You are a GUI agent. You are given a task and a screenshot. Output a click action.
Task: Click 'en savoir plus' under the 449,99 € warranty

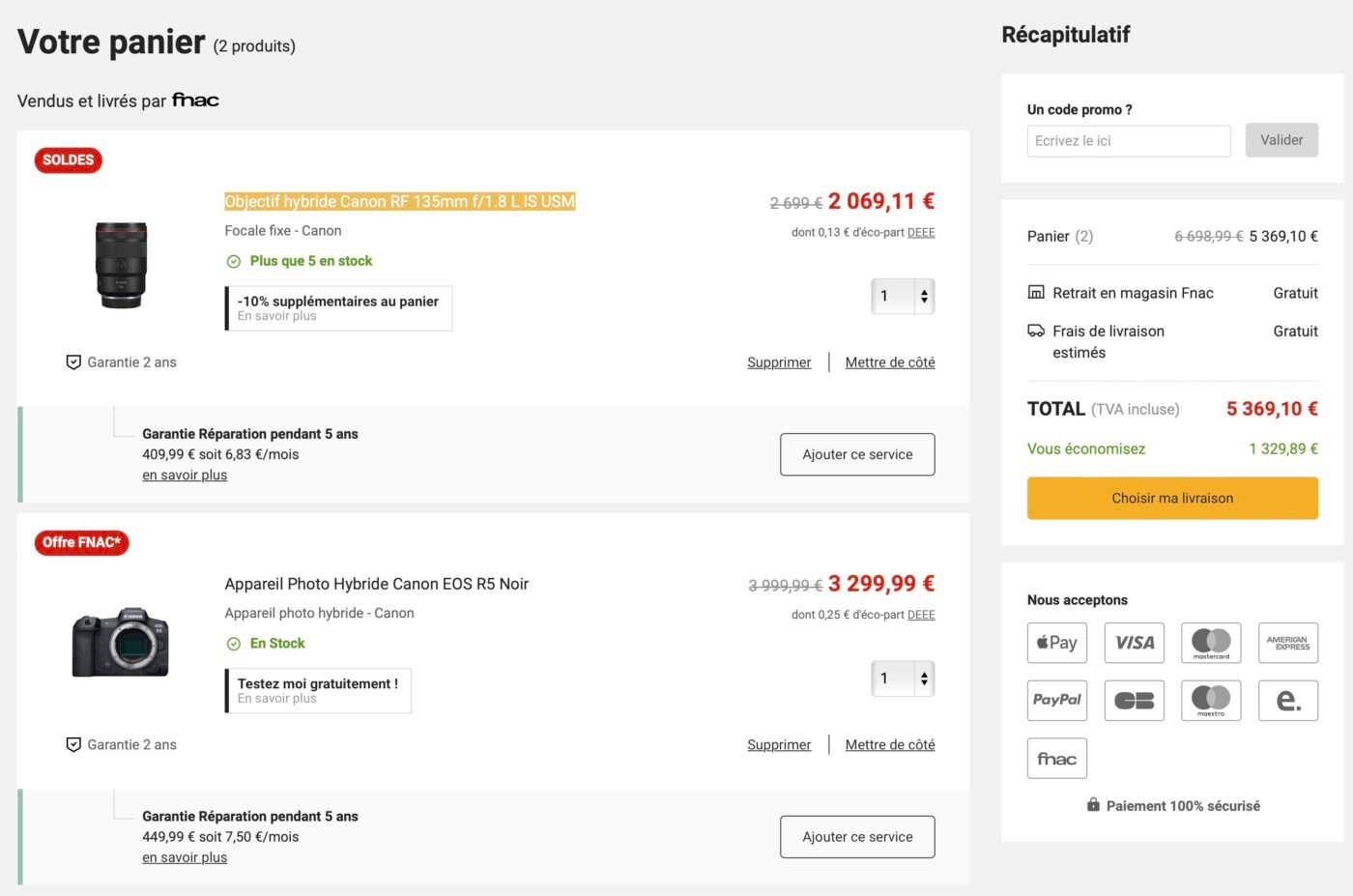185,857
